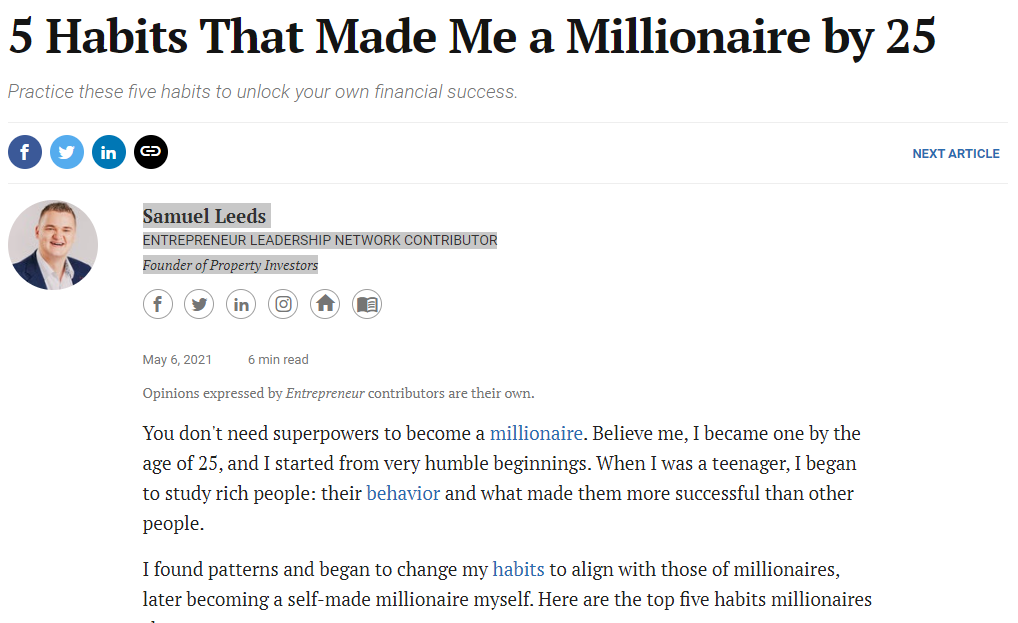The height and width of the screenshot is (623, 1018).
Task: Open author's Instagram profile icon
Action: coord(283,304)
